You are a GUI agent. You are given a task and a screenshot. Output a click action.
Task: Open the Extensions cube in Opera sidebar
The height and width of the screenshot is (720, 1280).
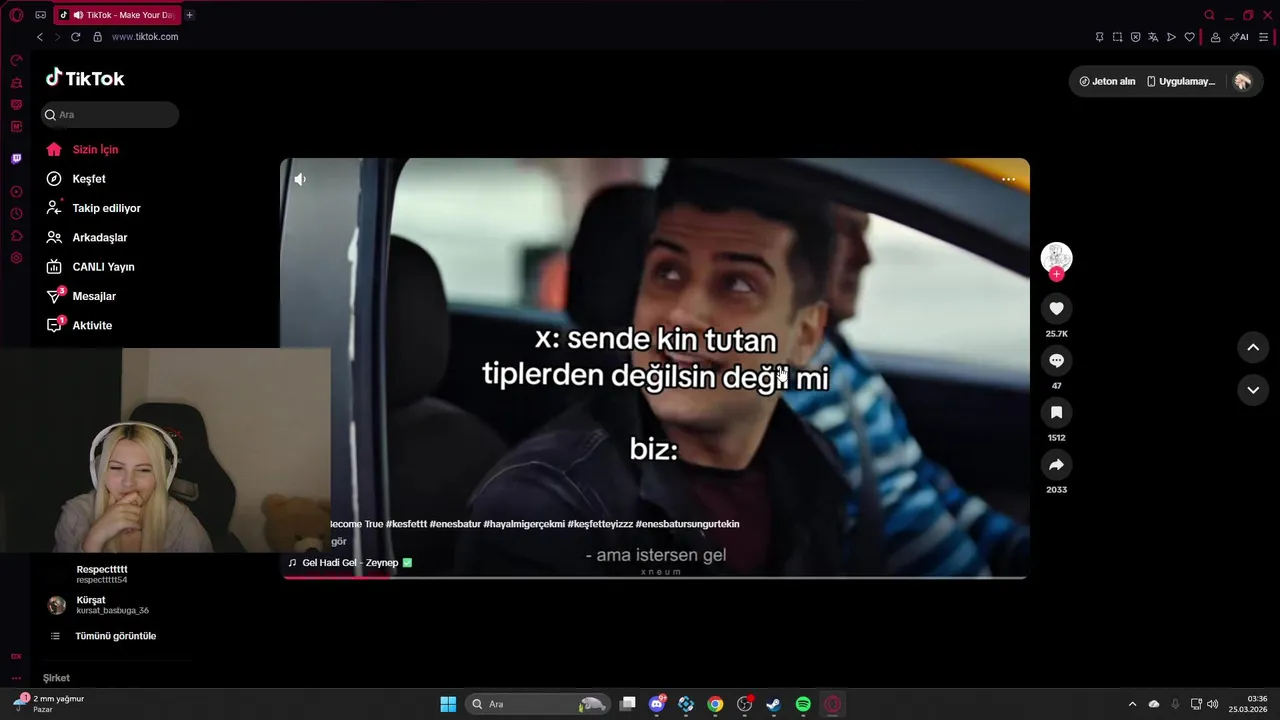click(16, 236)
